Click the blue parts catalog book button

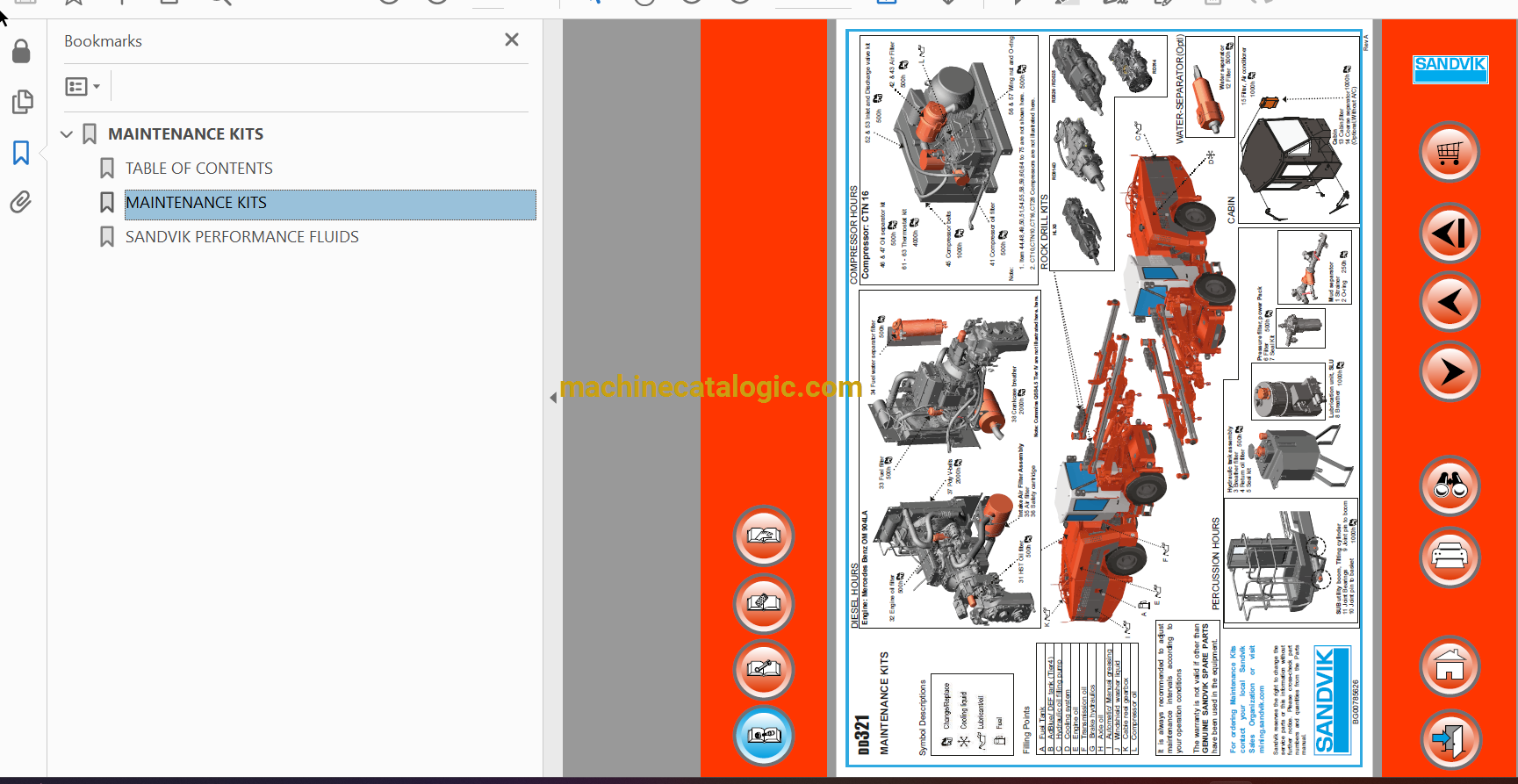tap(764, 735)
